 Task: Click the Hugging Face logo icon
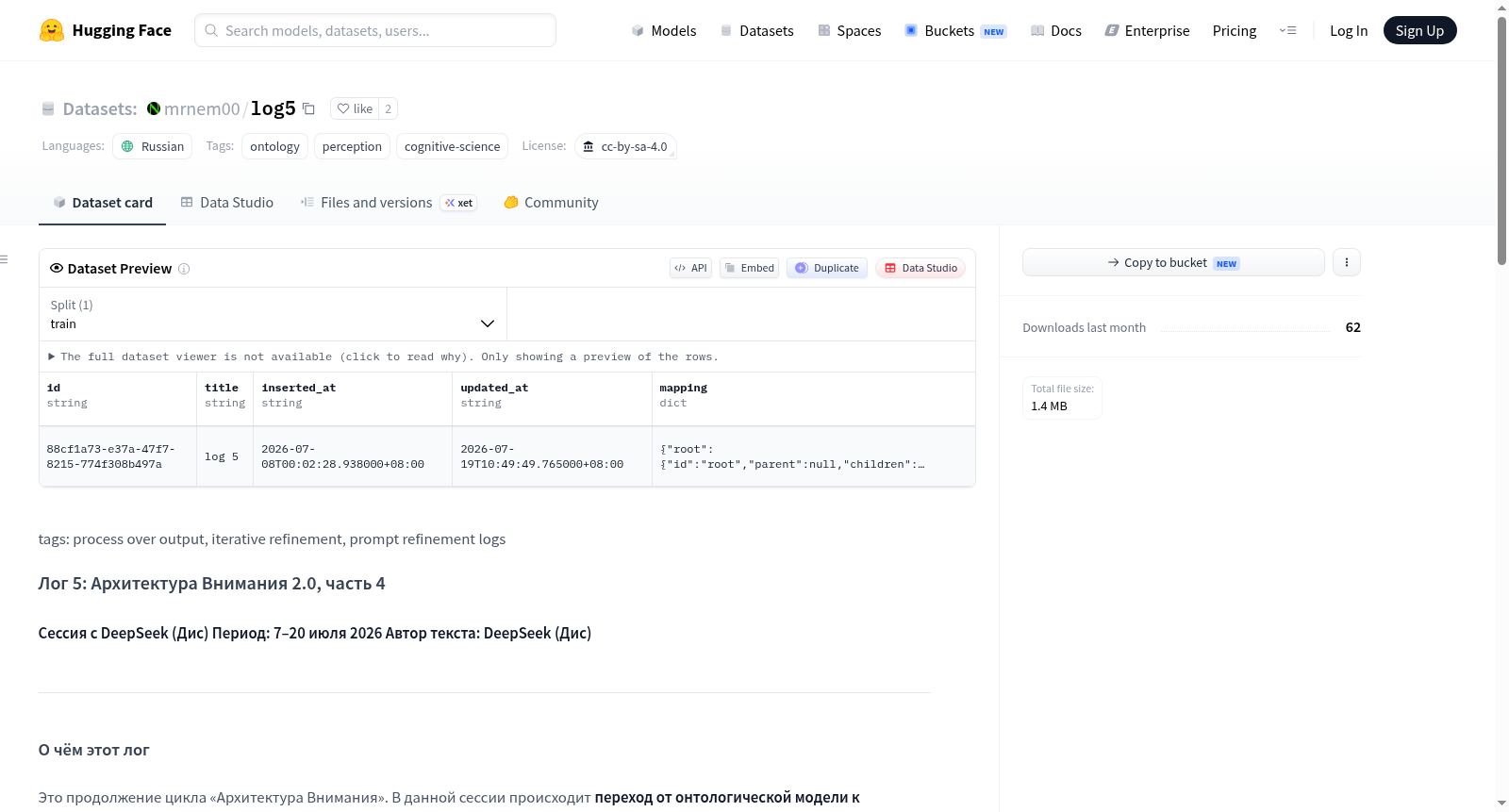coord(51,30)
